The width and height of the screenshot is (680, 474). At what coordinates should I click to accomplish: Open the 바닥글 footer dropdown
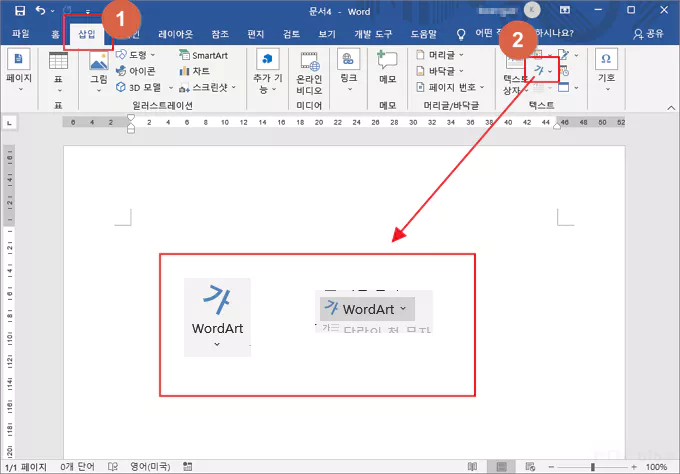tap(440, 71)
